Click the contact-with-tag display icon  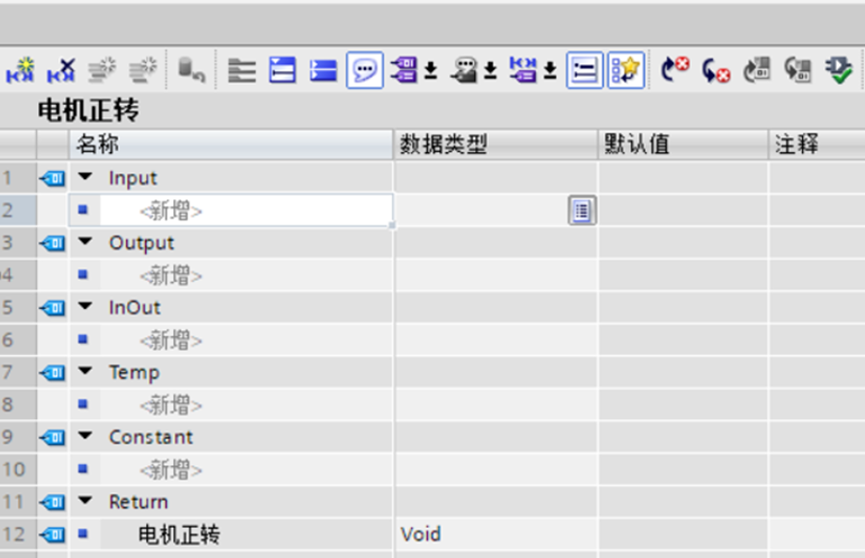[522, 70]
